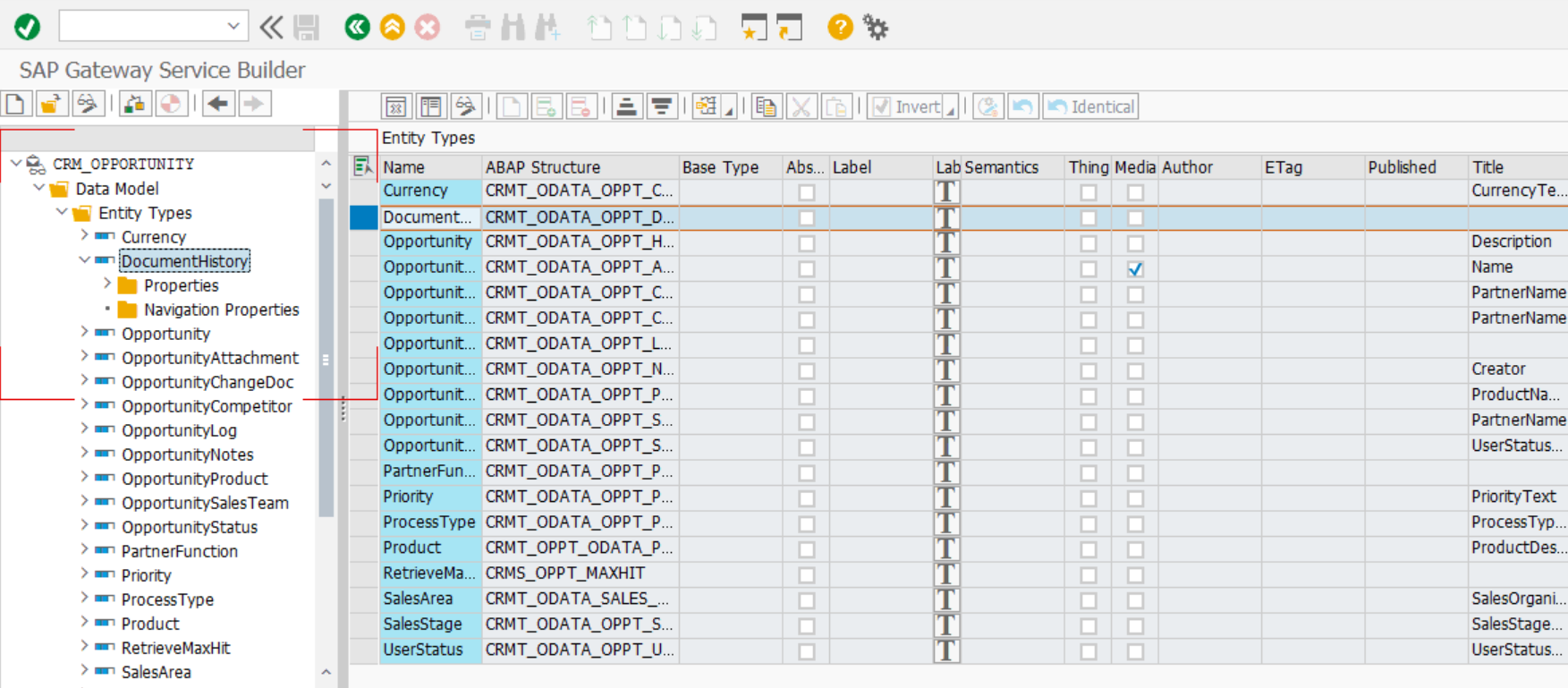Click the Find binoculars icon
Image resolution: width=1568 pixels, height=688 pixels.
pos(513,28)
